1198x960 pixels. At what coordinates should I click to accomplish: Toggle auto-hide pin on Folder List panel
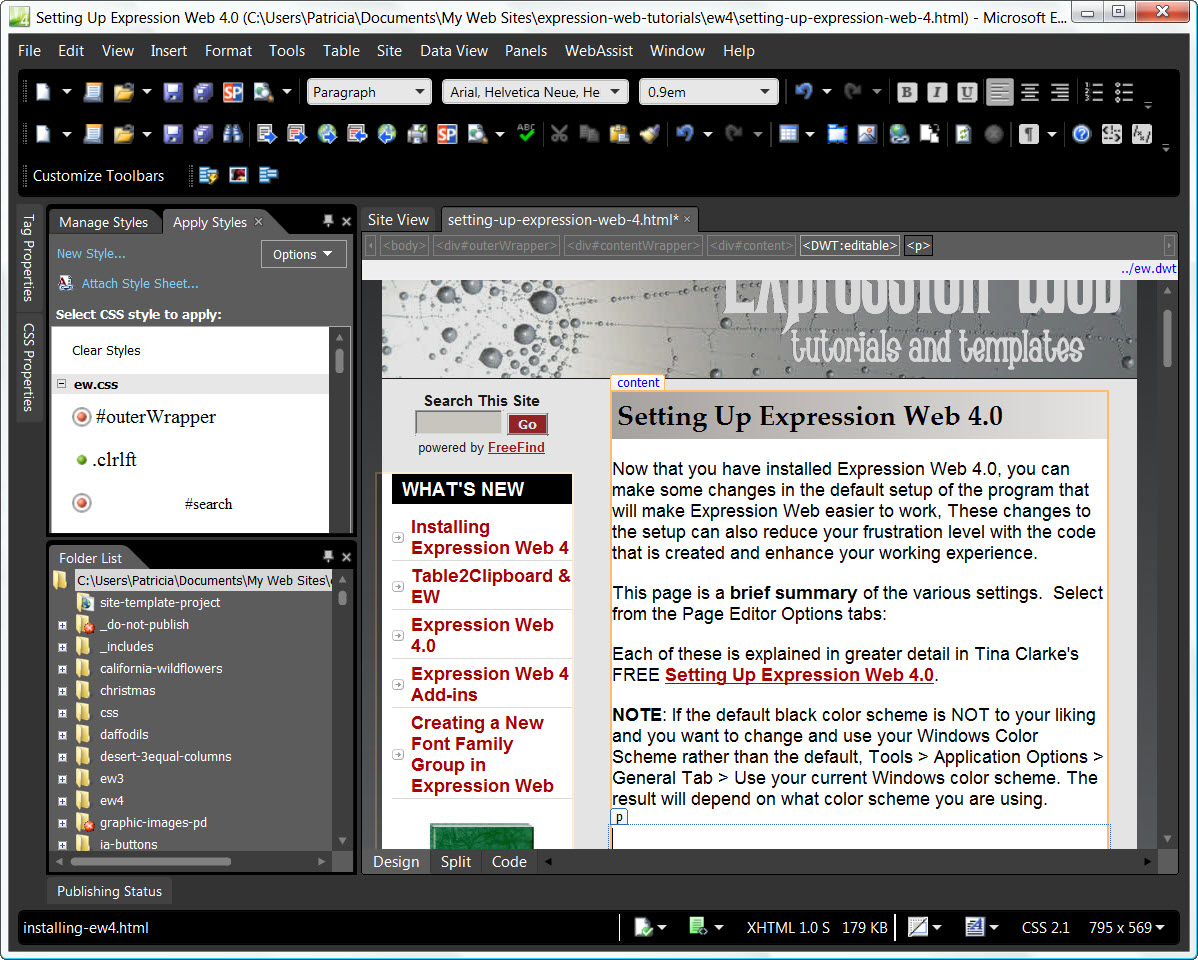(x=328, y=556)
